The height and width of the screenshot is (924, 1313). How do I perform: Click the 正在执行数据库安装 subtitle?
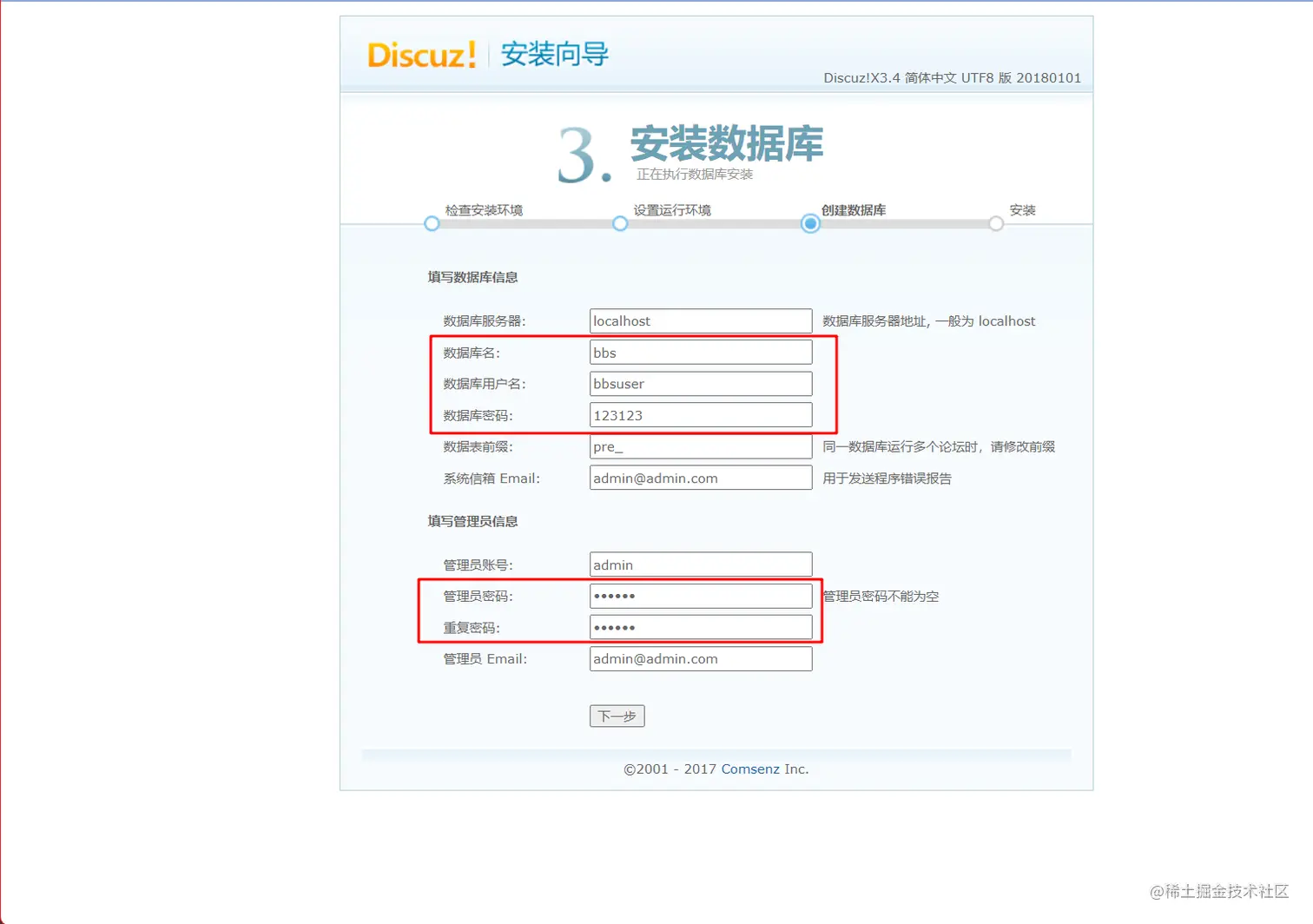tap(695, 175)
